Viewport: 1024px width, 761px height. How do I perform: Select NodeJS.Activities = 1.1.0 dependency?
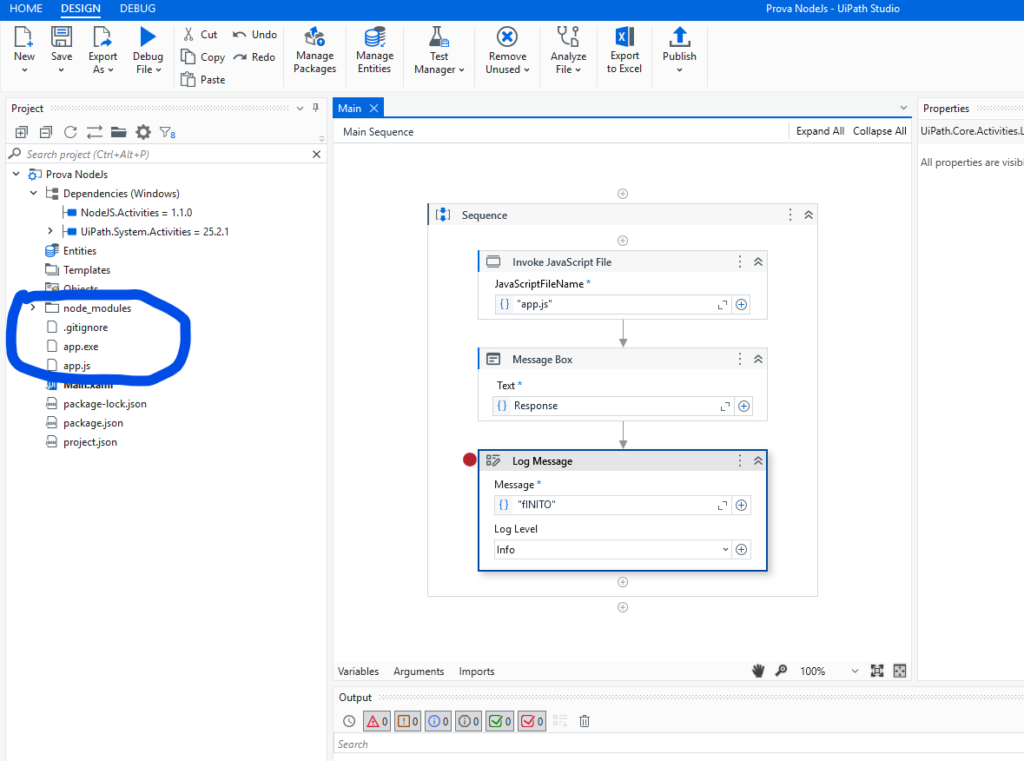[x=136, y=212]
